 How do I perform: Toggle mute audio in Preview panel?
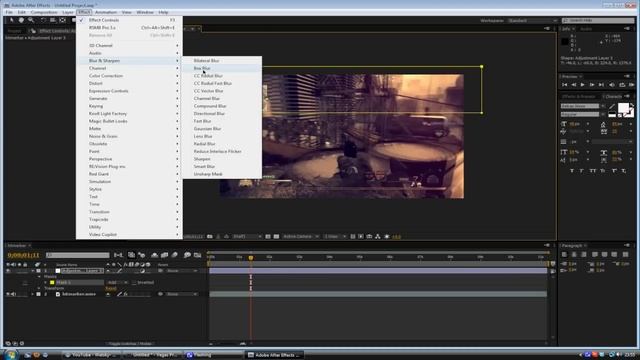[x=612, y=85]
